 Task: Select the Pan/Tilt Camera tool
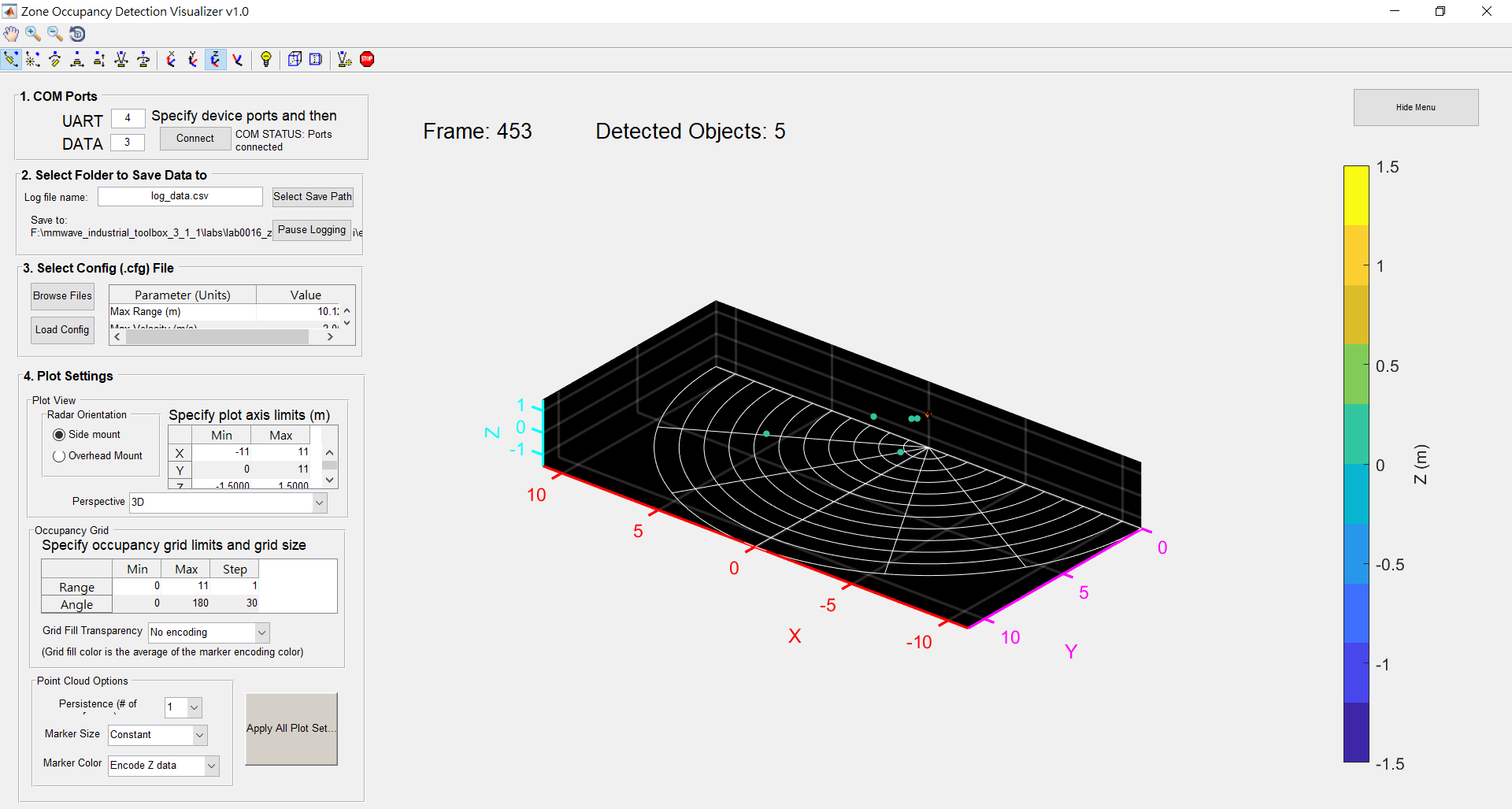(x=55, y=59)
